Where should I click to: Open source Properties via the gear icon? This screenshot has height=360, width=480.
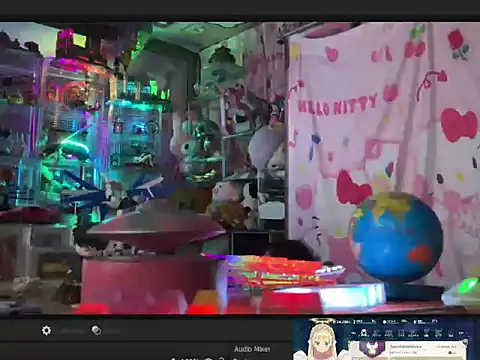(x=46, y=330)
